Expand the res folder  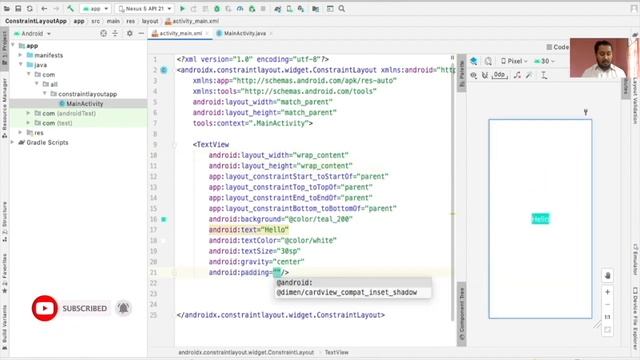click(x=20, y=133)
